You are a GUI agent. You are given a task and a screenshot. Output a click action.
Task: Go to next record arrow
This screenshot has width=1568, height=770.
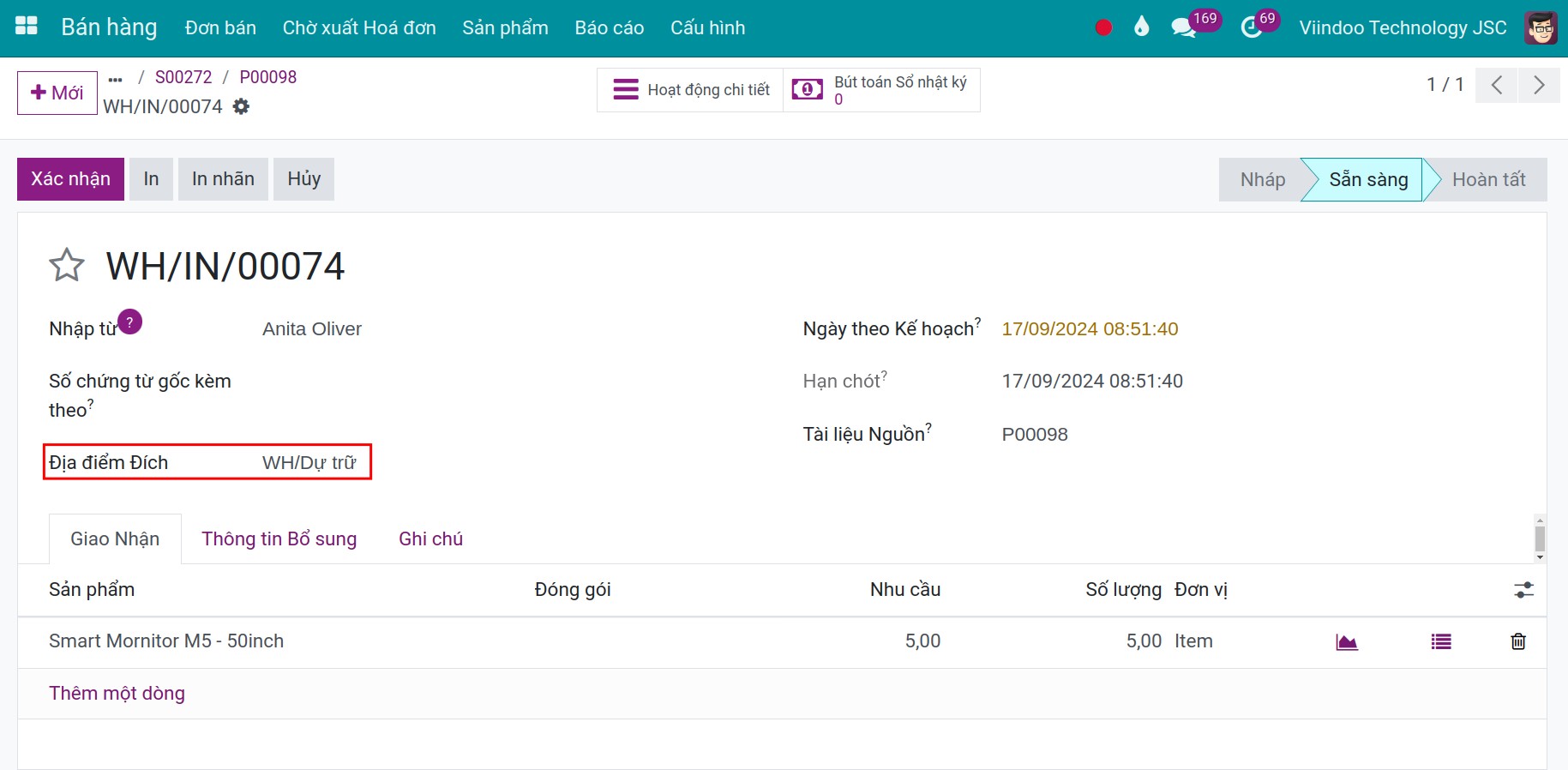1539,85
